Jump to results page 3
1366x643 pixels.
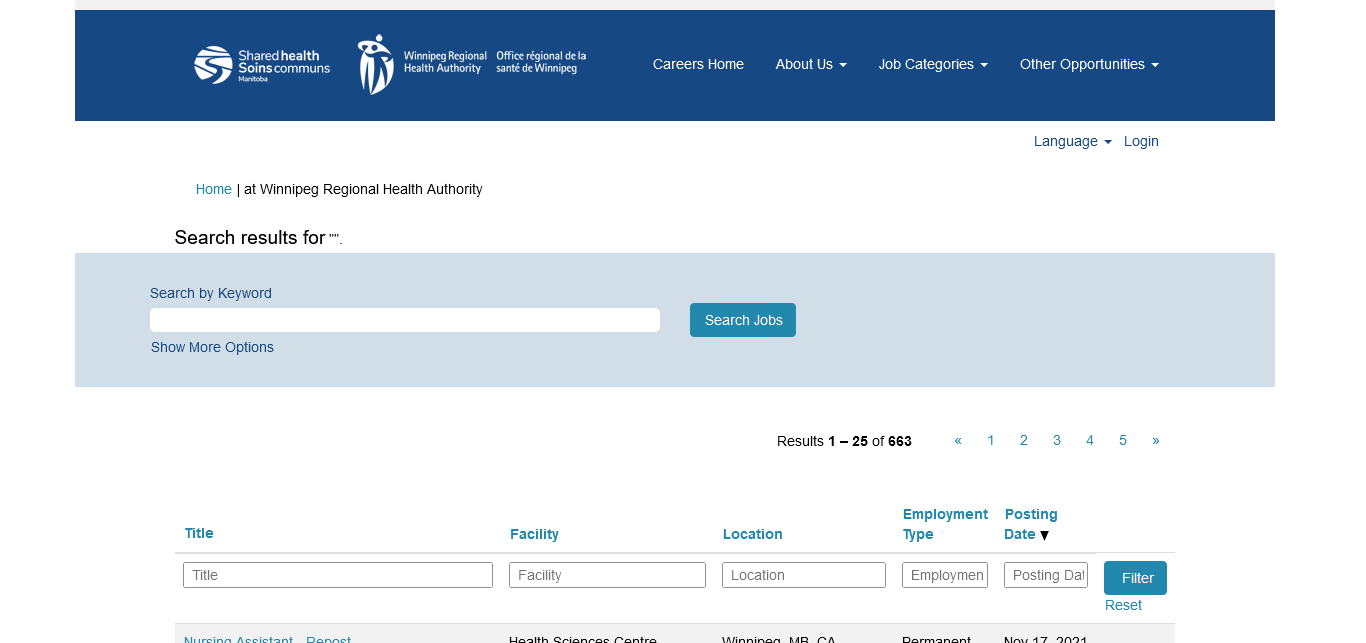coord(1056,440)
